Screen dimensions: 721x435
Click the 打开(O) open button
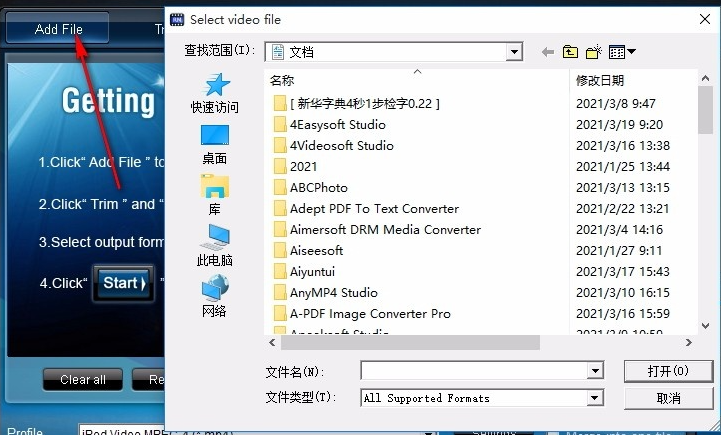point(668,371)
